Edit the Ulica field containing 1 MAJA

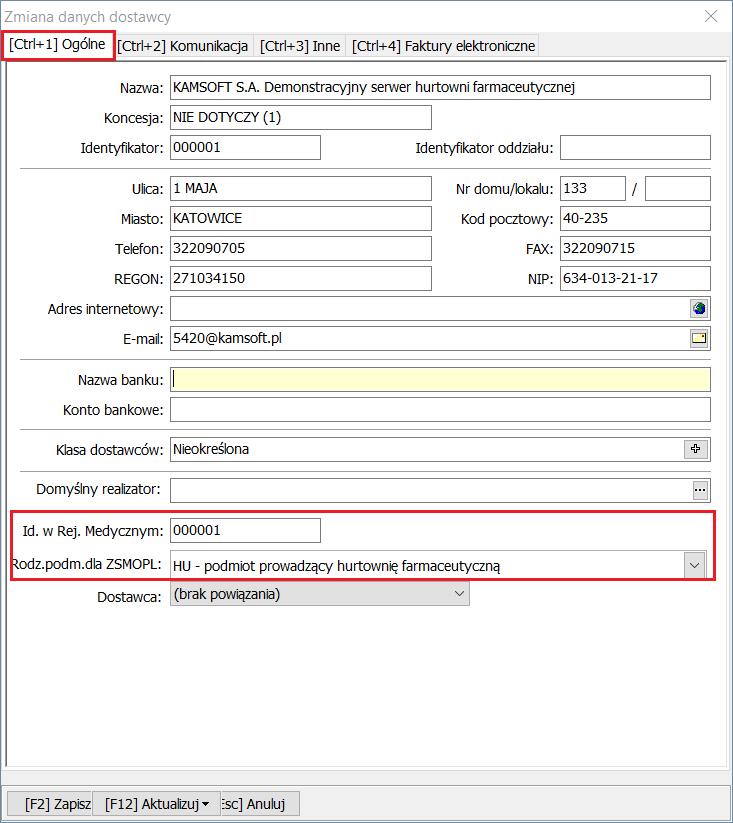pyautogui.click(x=301, y=188)
